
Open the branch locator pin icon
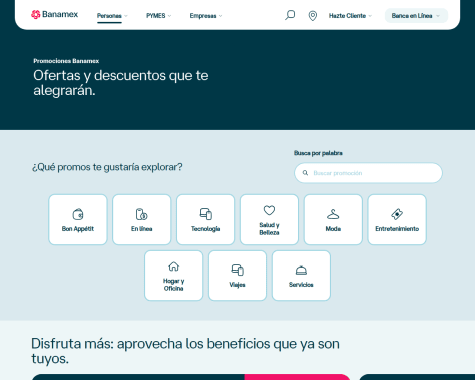tap(313, 16)
